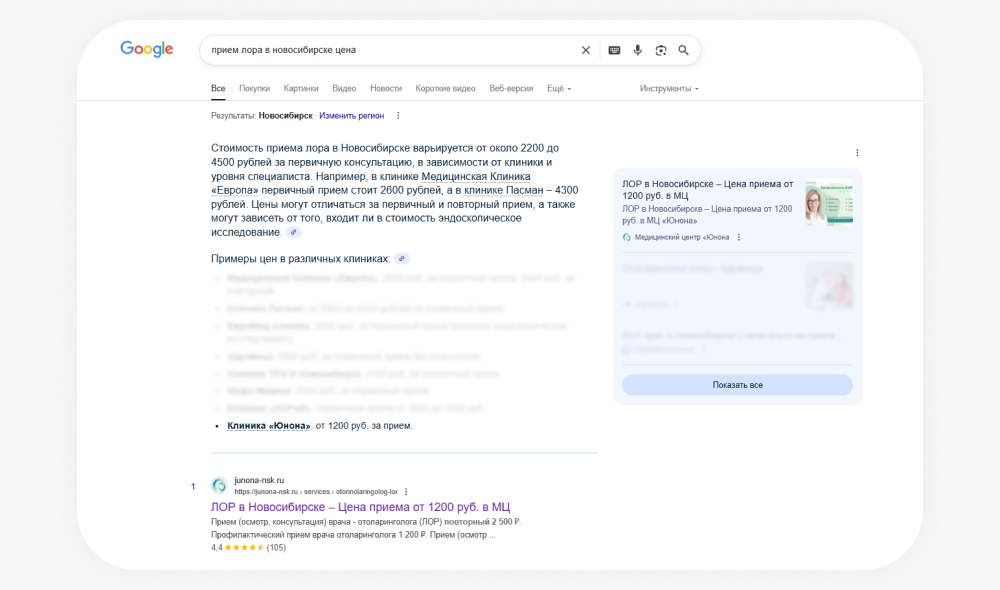The width and height of the screenshot is (1000, 590).
Task: Click the source link chip after the overview paragraph
Action: [293, 232]
